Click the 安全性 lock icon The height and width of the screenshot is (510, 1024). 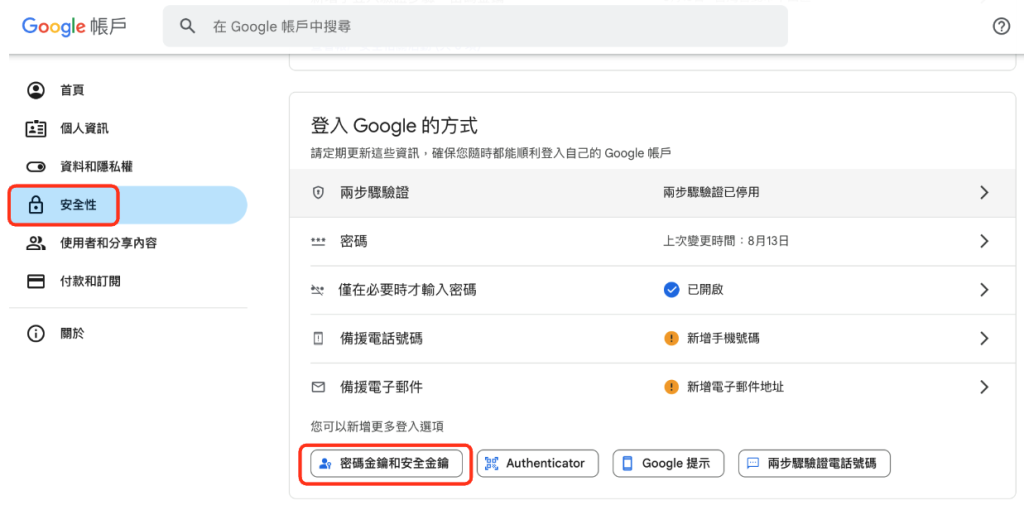[x=35, y=205]
